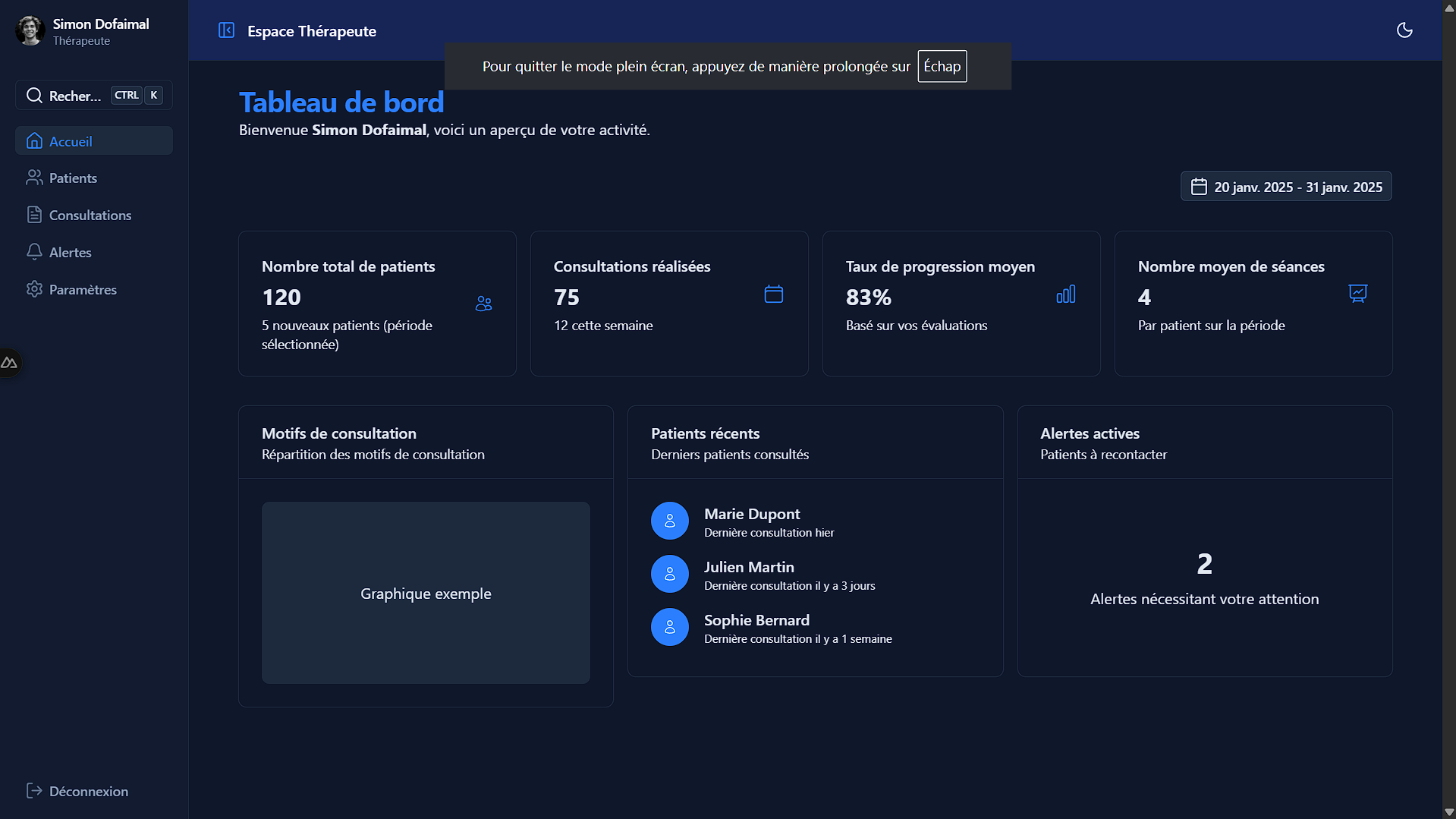Click the calendar icon in date range

click(1199, 187)
